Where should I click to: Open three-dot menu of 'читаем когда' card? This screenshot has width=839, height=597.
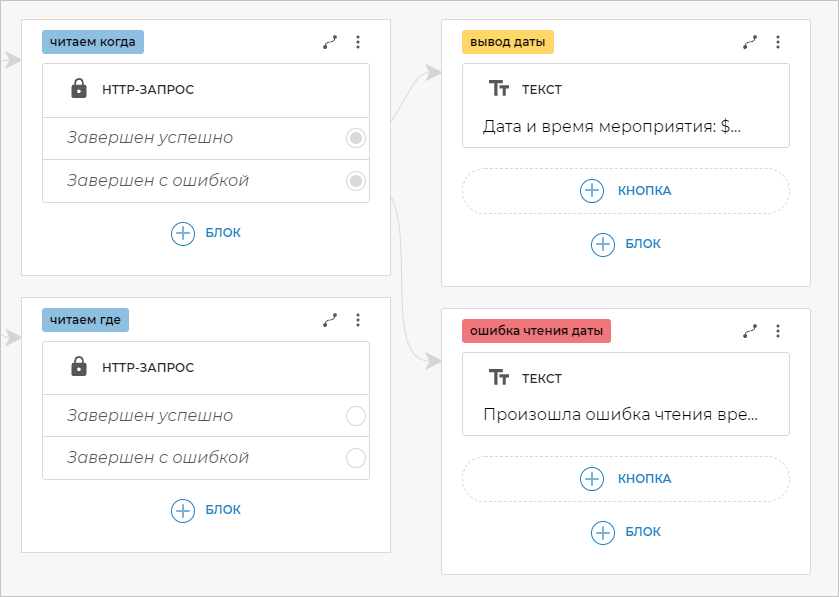(358, 42)
